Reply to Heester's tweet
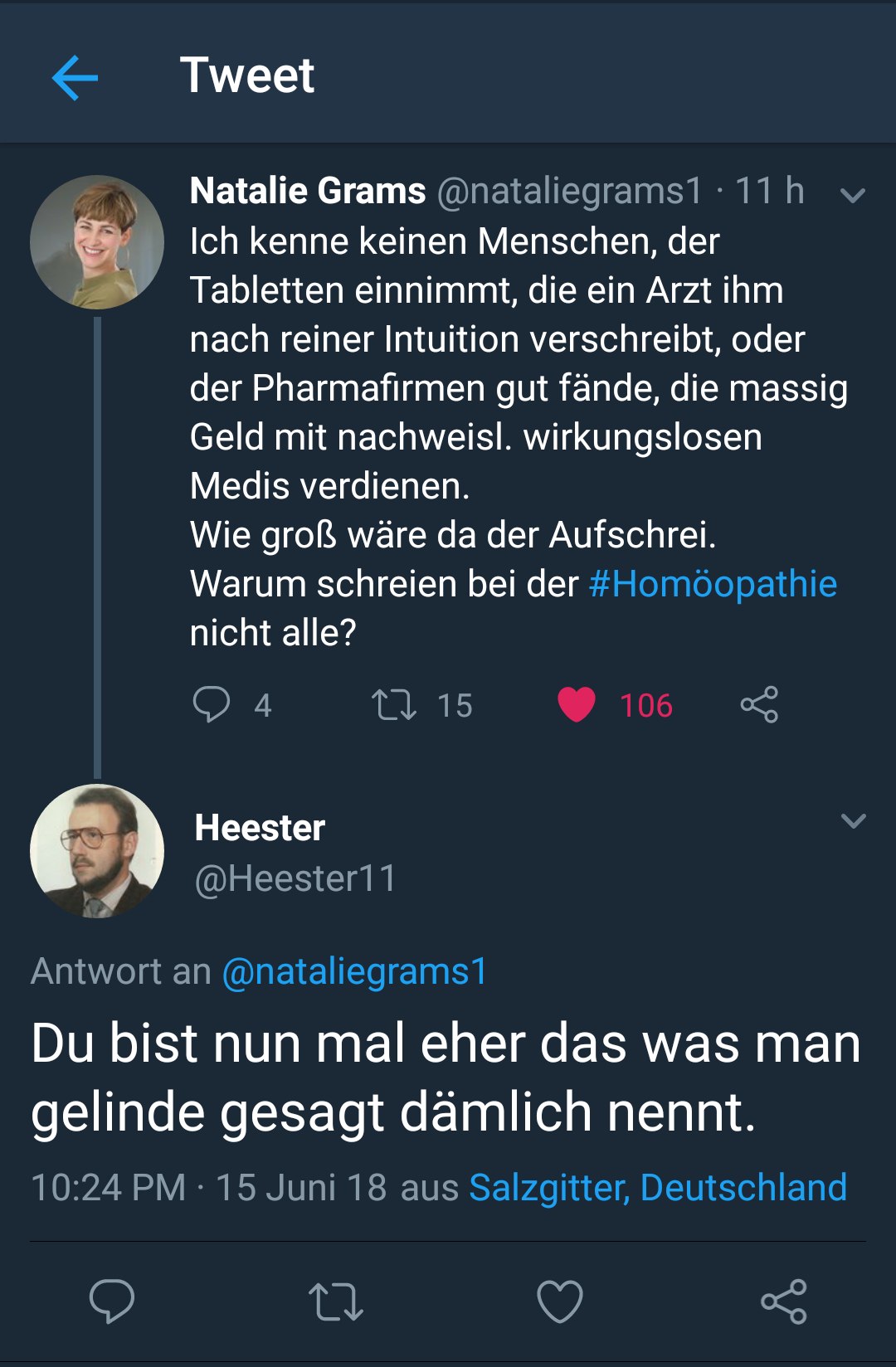This screenshot has width=896, height=1367. [112, 1301]
